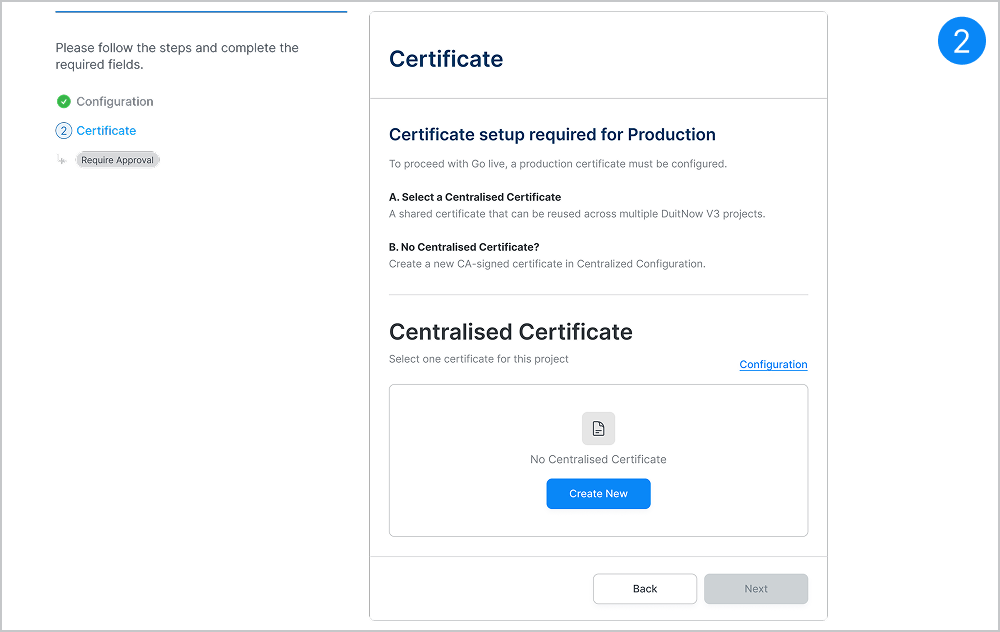Click the step 2 circle icon
This screenshot has height=632, width=1000.
tap(64, 131)
